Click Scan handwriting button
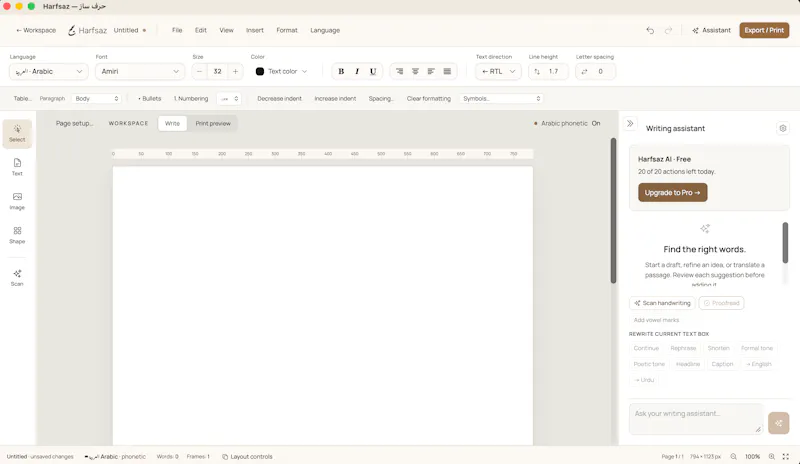The height and width of the screenshot is (464, 800). 662,303
